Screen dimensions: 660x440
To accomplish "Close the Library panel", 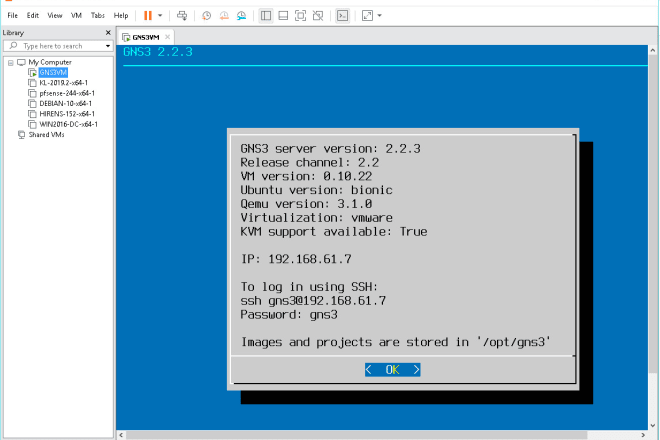I will (x=108, y=32).
